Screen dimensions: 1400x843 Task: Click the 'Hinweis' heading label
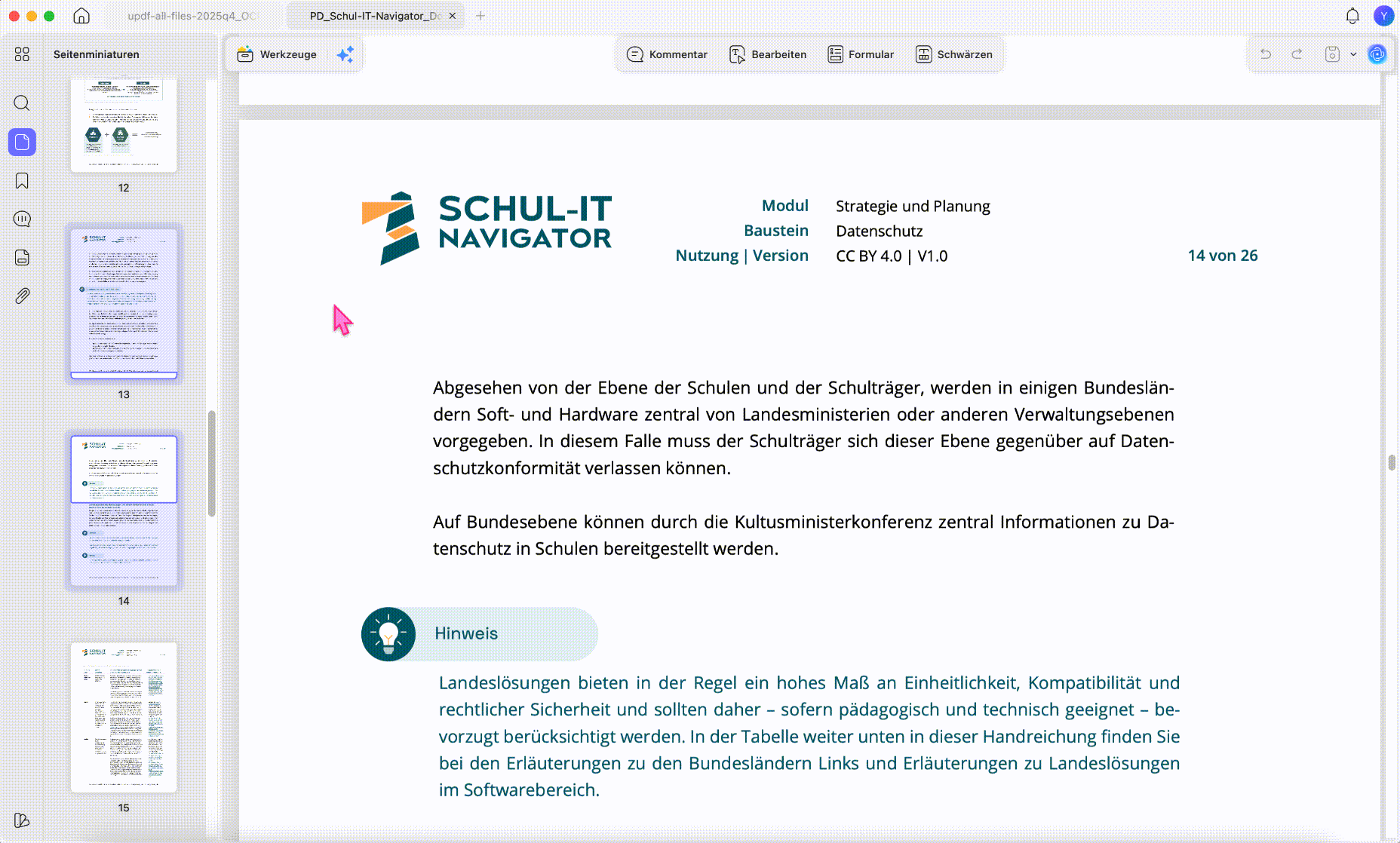466,633
